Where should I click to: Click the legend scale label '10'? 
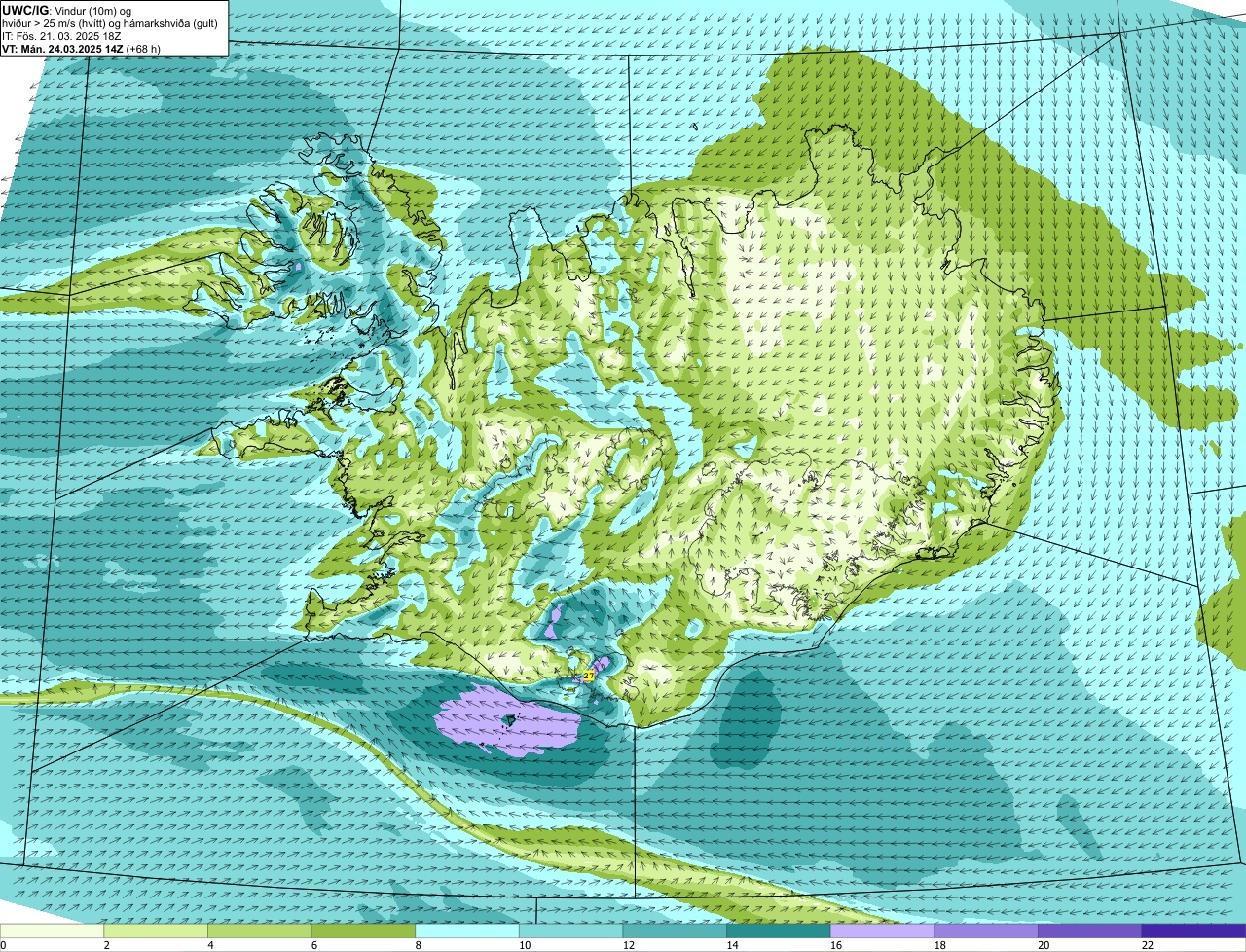point(525,945)
